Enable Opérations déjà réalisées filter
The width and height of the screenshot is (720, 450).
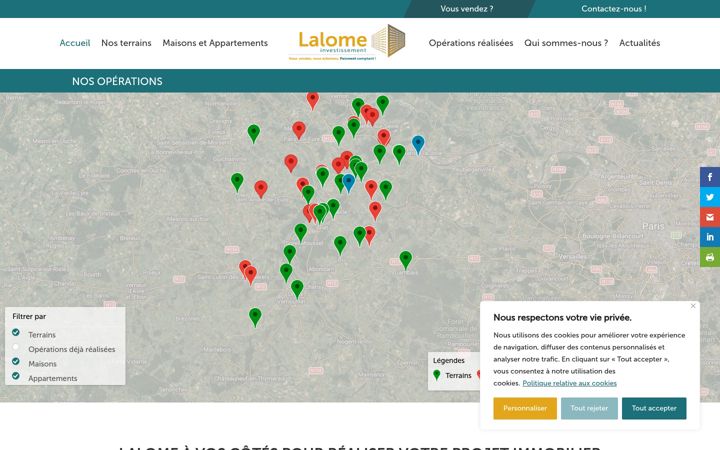coord(16,347)
